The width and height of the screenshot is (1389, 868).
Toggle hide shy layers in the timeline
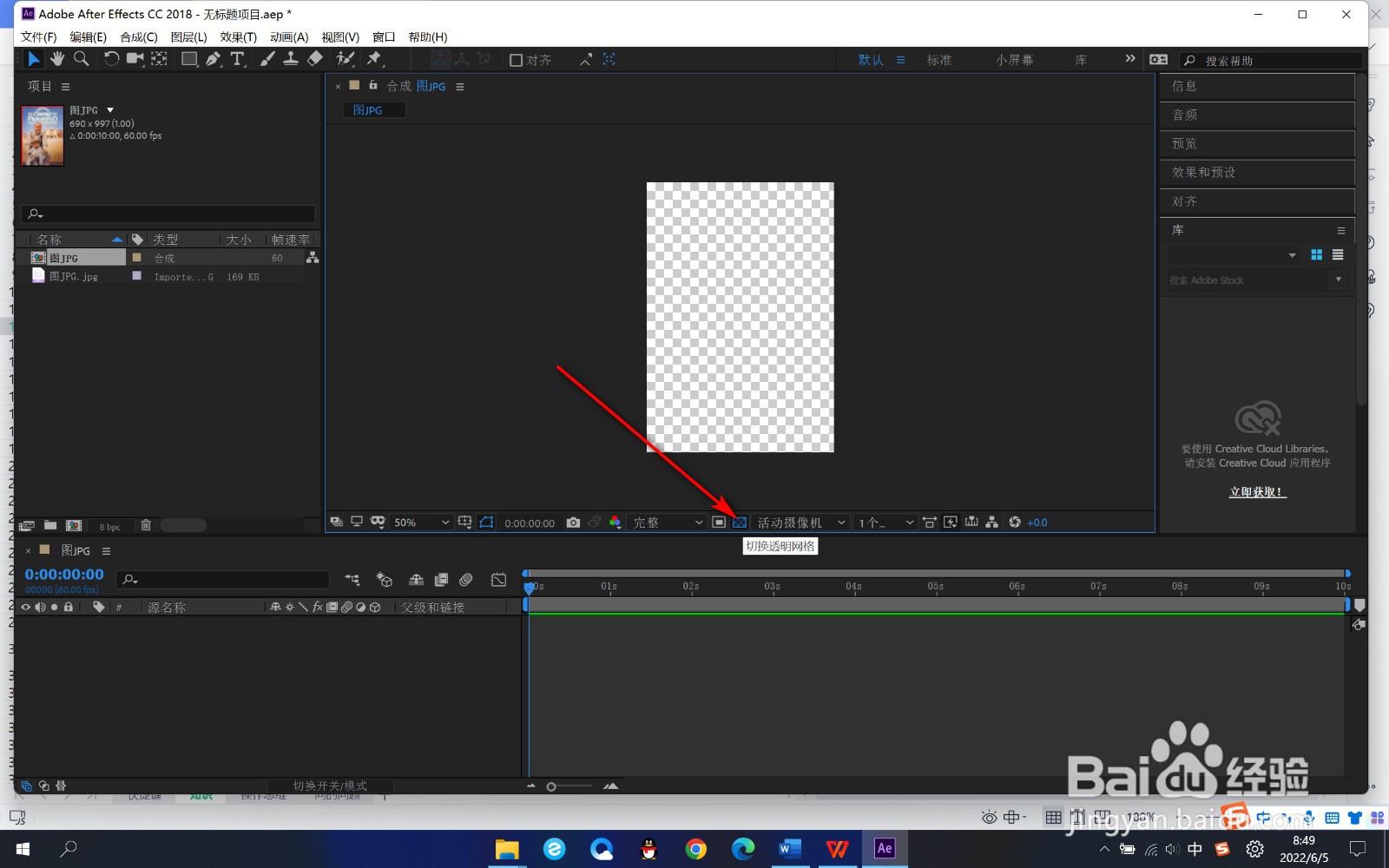coord(416,580)
